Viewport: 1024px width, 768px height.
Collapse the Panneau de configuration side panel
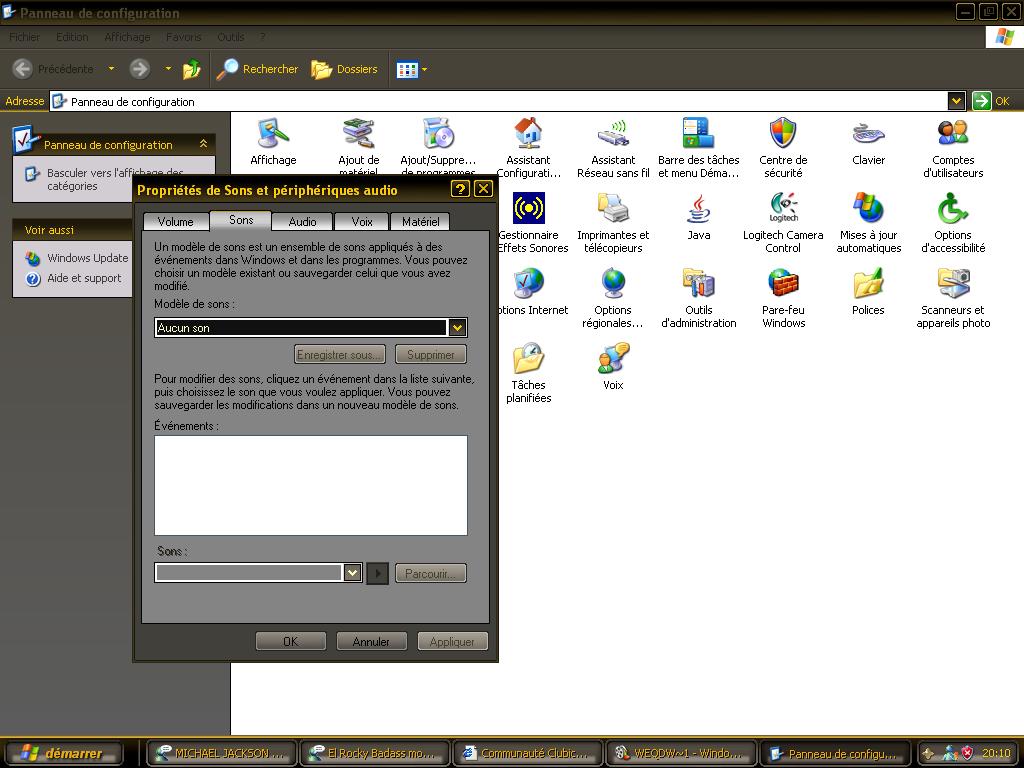point(203,144)
